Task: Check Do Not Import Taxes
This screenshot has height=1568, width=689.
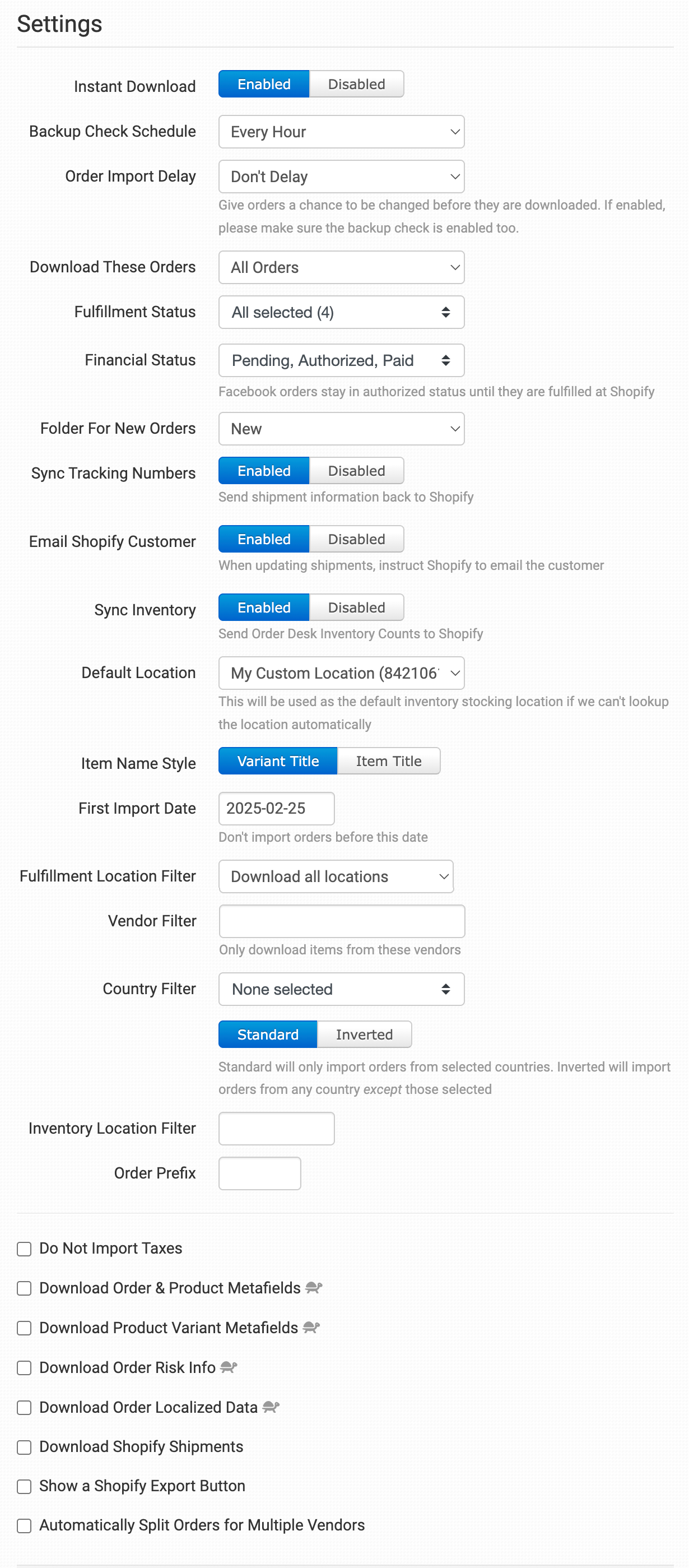Action: pyautogui.click(x=24, y=1249)
